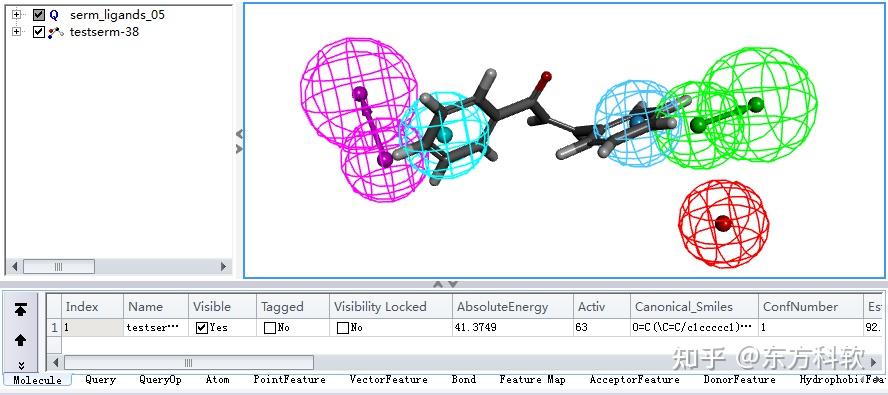Click the move-up arrow icon in table
The image size is (888, 395).
click(x=20, y=340)
